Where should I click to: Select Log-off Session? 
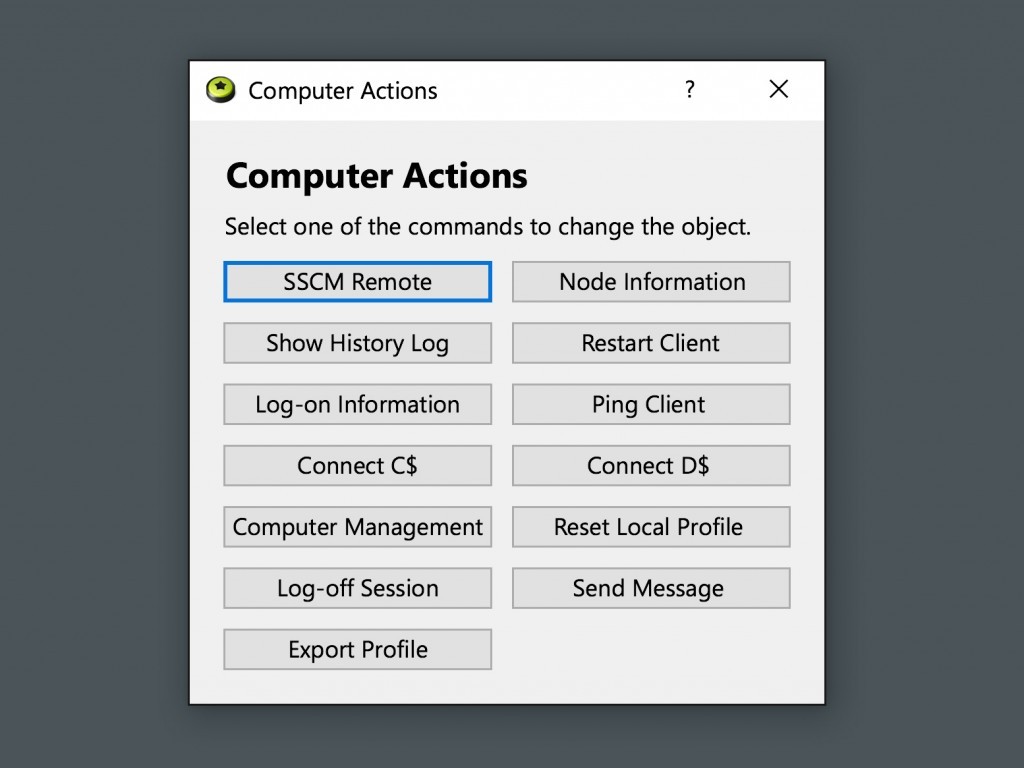357,588
